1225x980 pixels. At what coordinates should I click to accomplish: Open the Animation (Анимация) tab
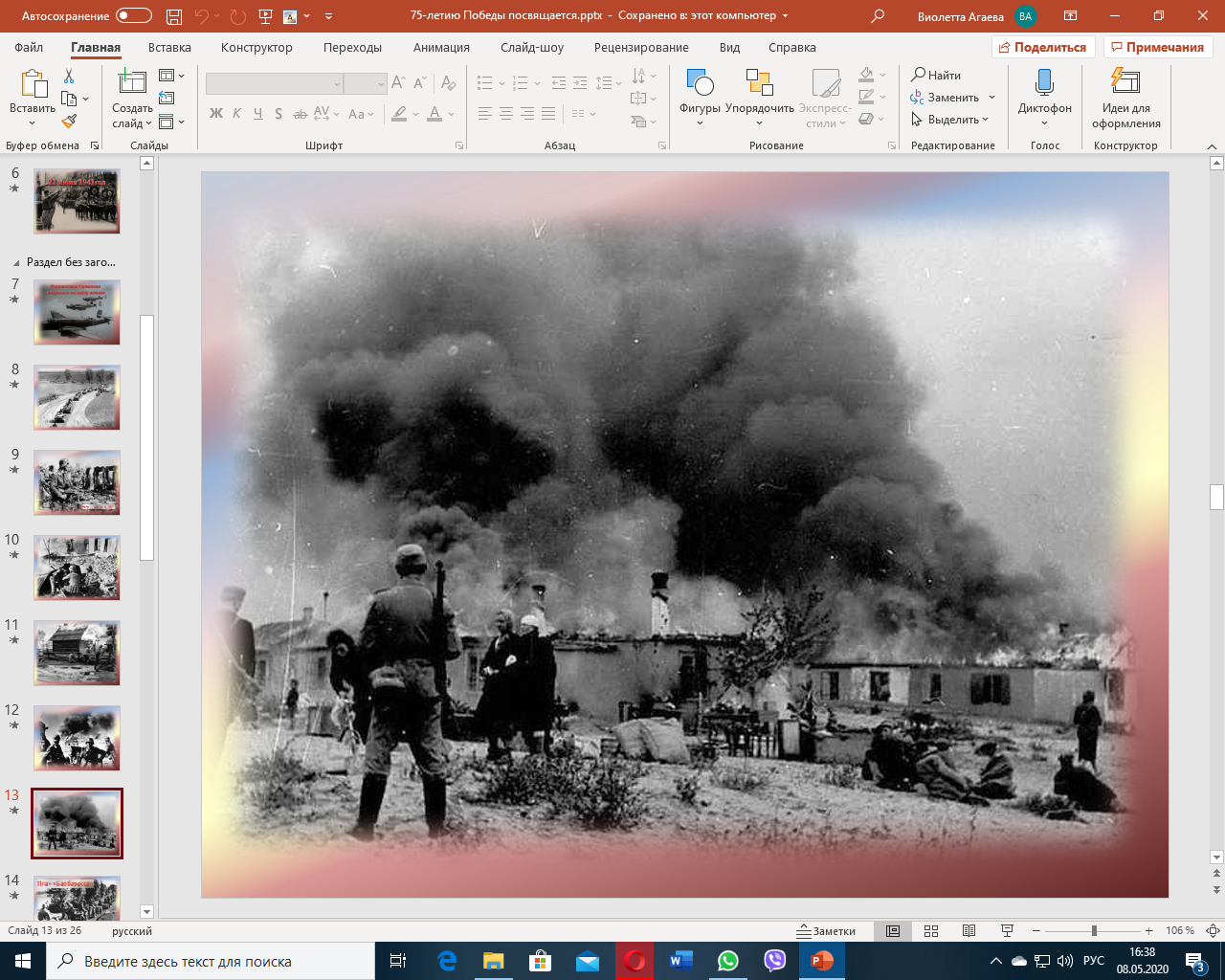441,48
